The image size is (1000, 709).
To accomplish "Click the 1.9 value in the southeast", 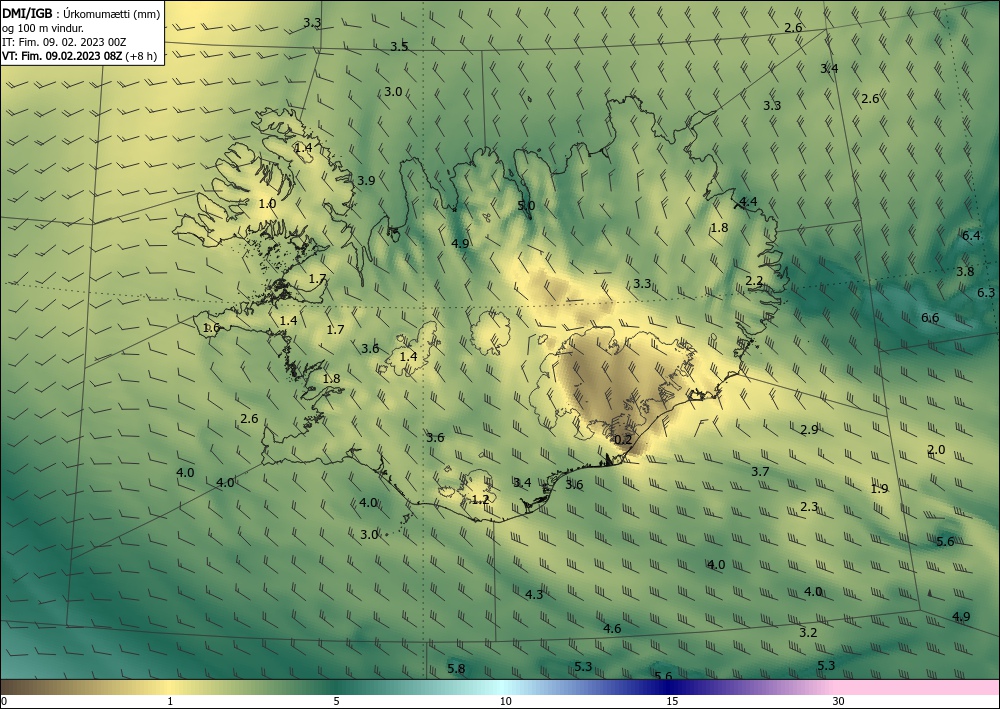I will pyautogui.click(x=879, y=489).
